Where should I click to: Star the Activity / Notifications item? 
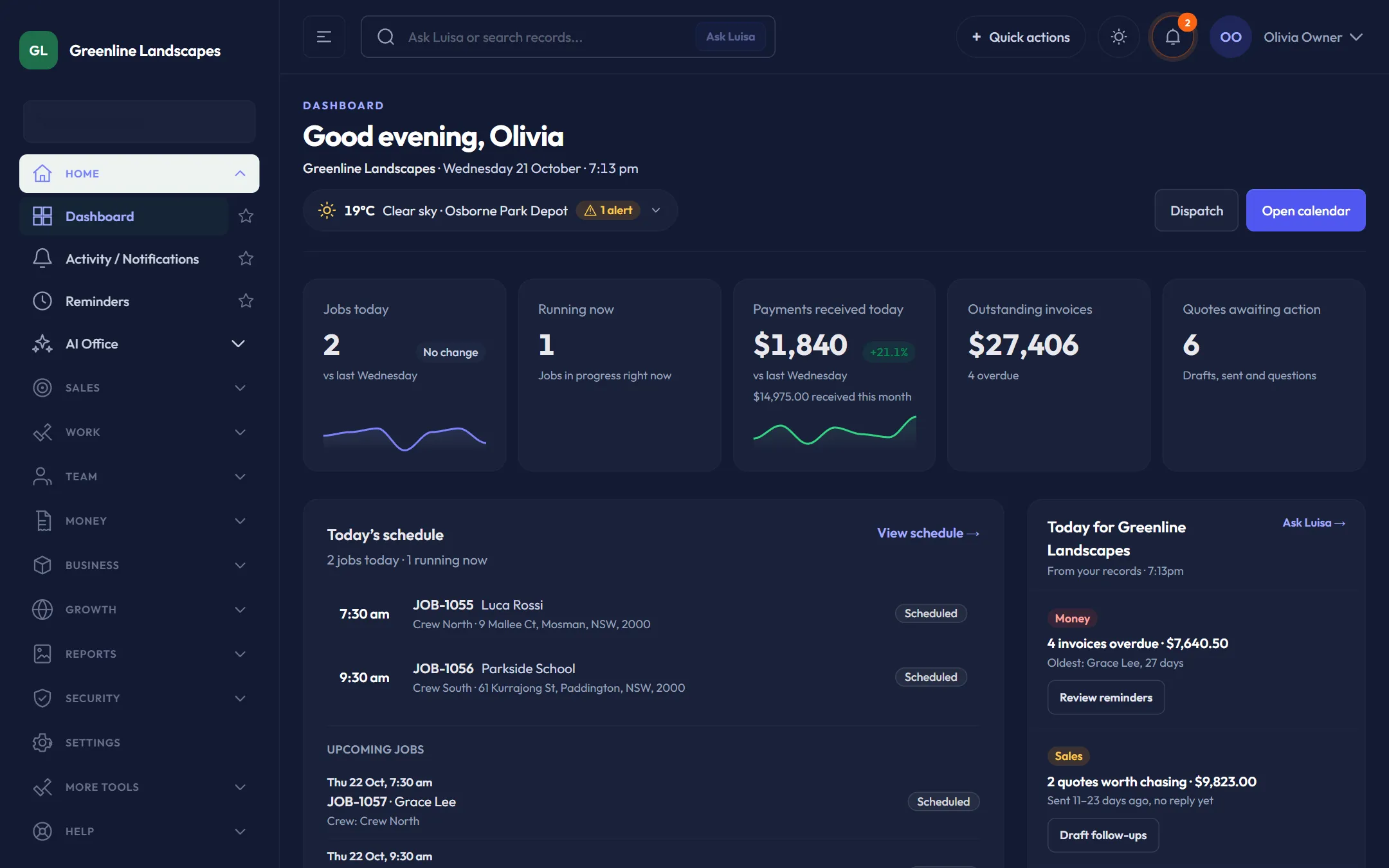(x=246, y=258)
